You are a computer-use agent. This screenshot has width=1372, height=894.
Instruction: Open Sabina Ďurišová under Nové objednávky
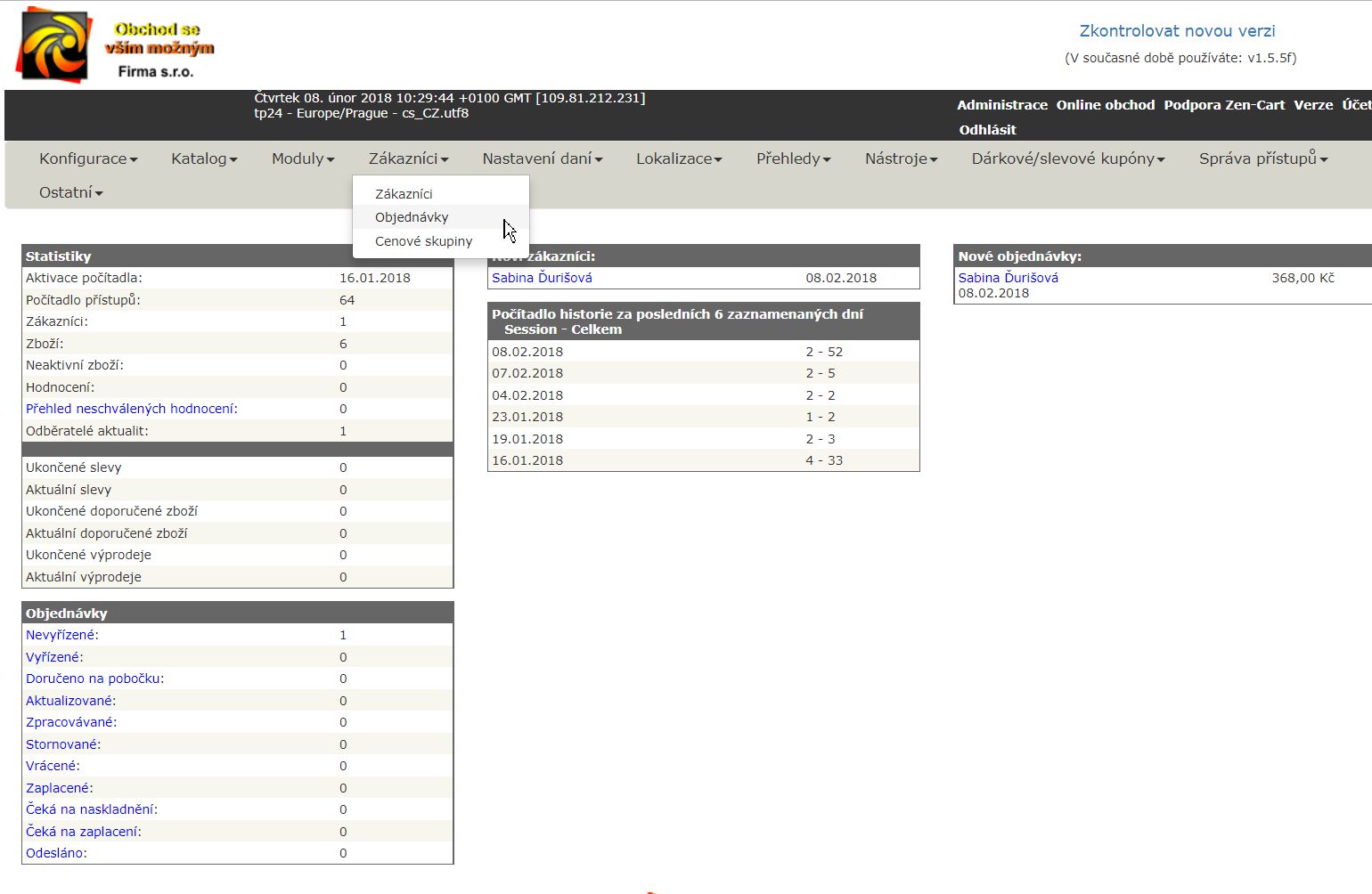coord(1008,278)
